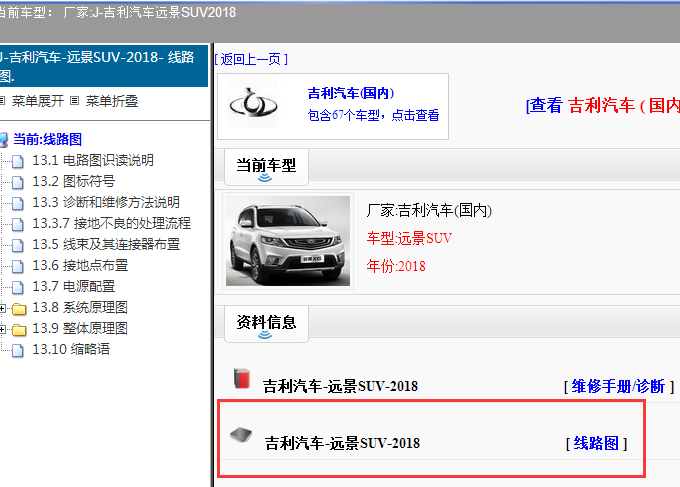Click the red book icon for repair manual
The width and height of the screenshot is (680, 487).
(x=242, y=378)
